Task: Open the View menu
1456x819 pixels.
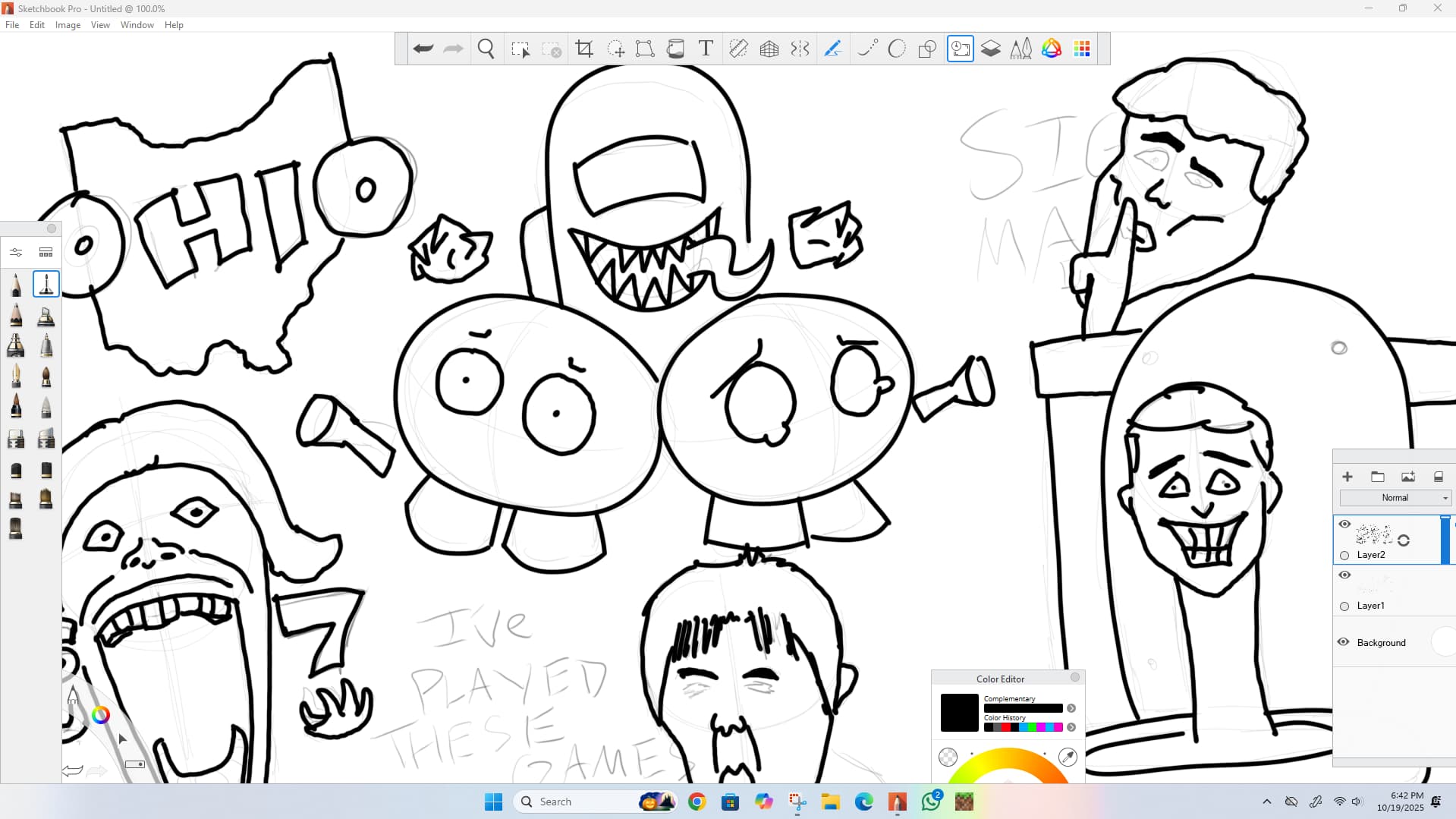Action: pos(100,25)
